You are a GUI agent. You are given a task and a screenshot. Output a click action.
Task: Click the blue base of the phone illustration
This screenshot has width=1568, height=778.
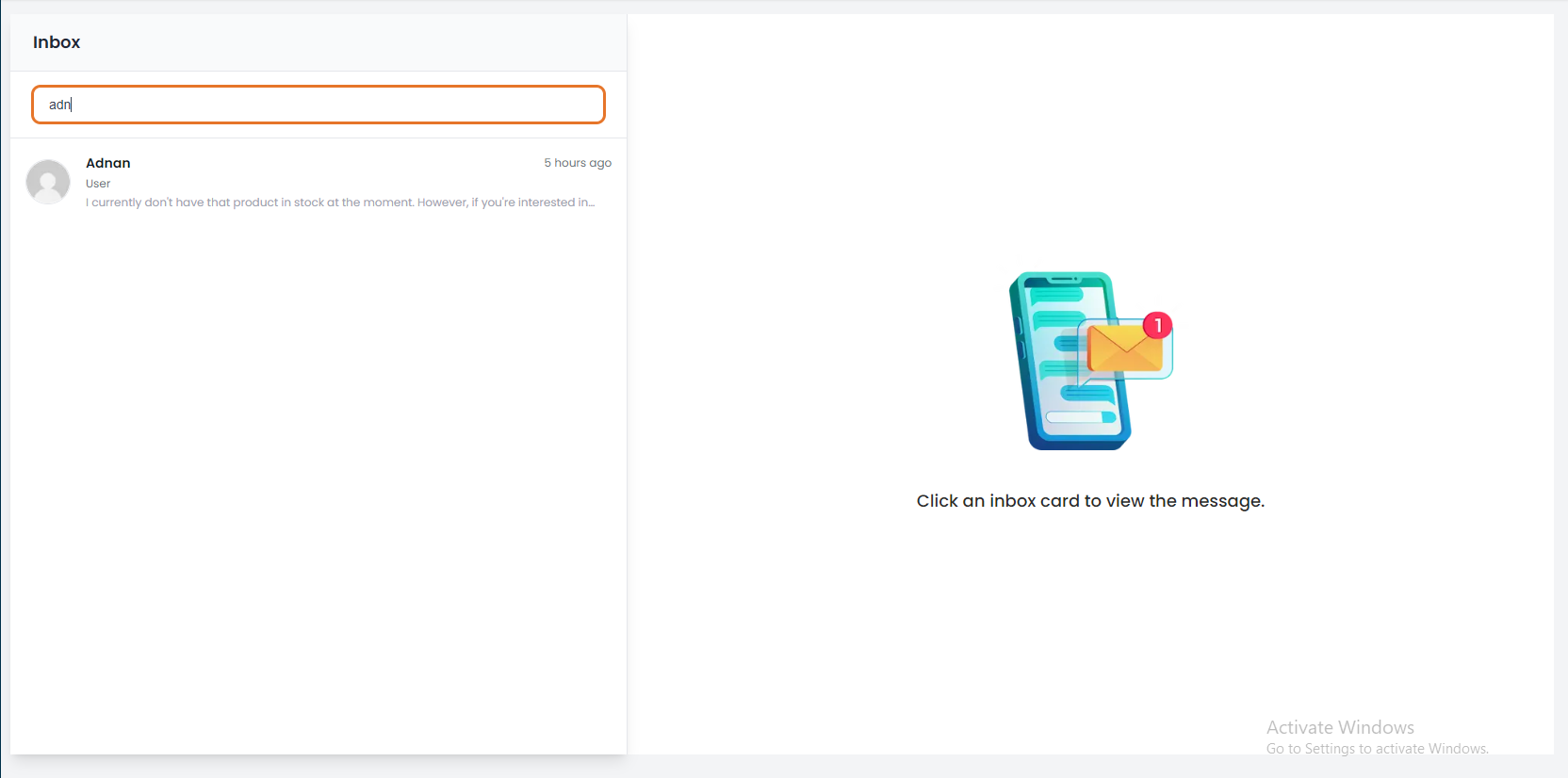[1079, 441]
